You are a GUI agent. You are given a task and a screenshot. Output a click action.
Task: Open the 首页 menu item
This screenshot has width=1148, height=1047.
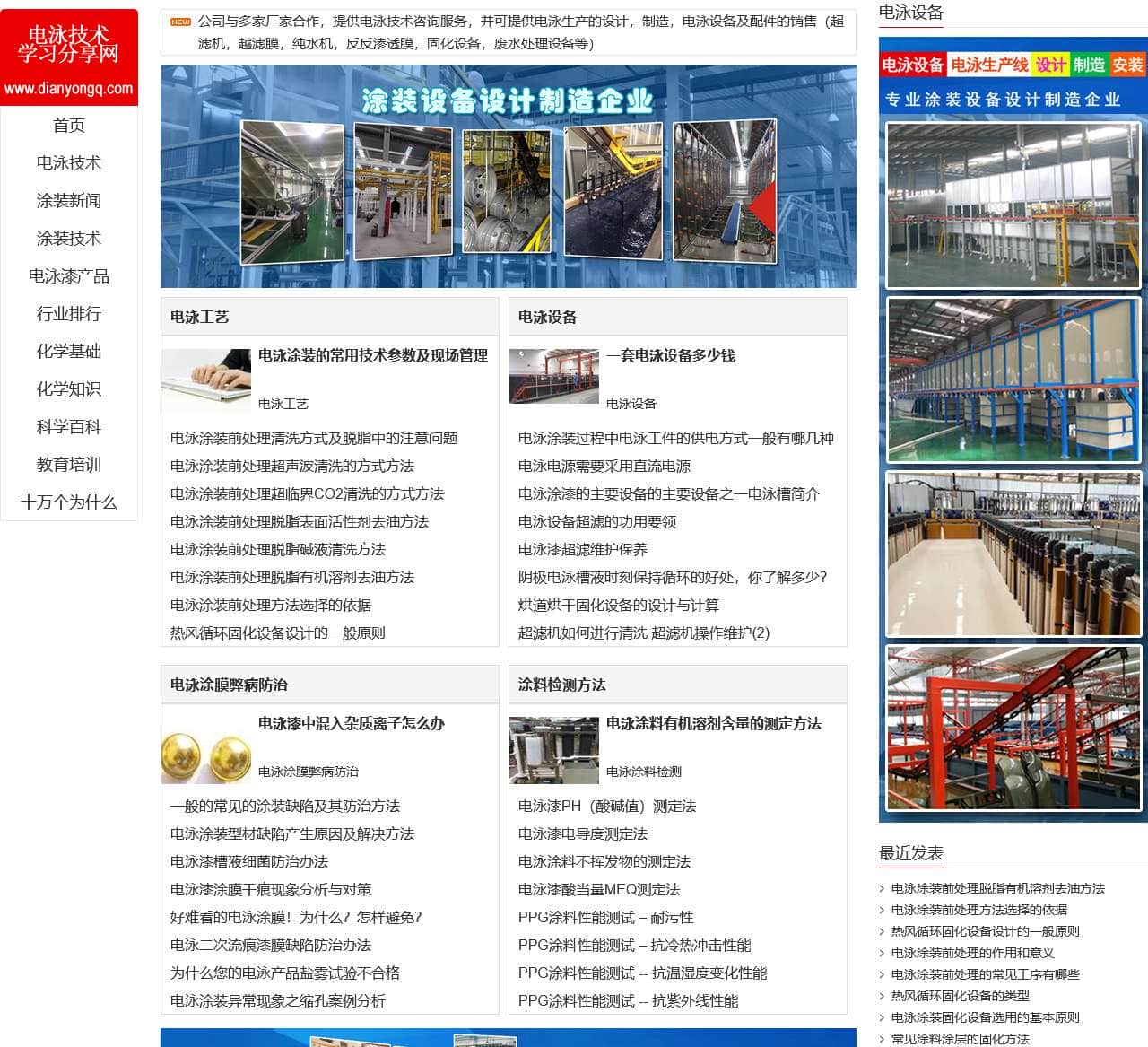(69, 126)
